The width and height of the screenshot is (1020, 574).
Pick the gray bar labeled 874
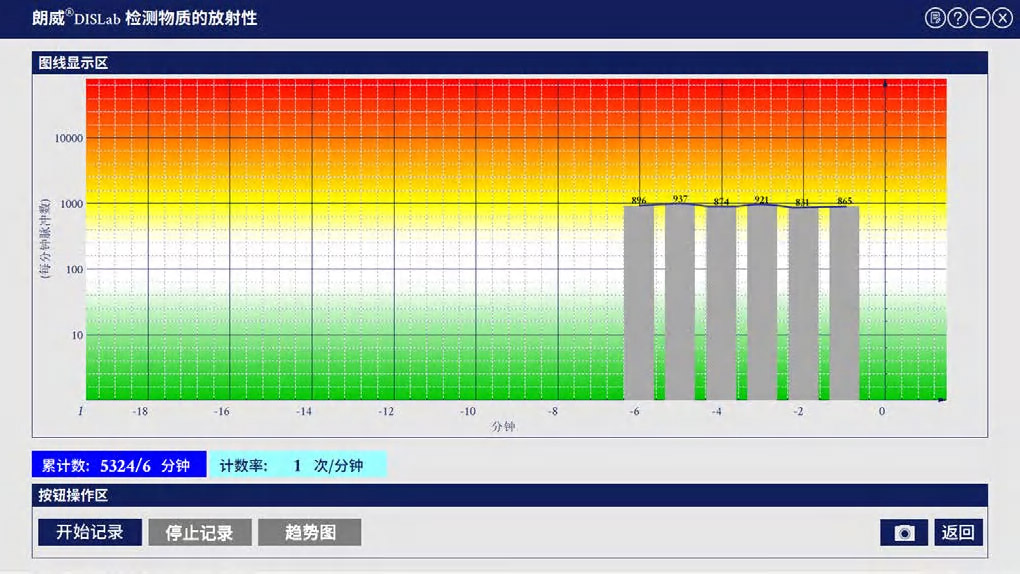click(x=721, y=303)
